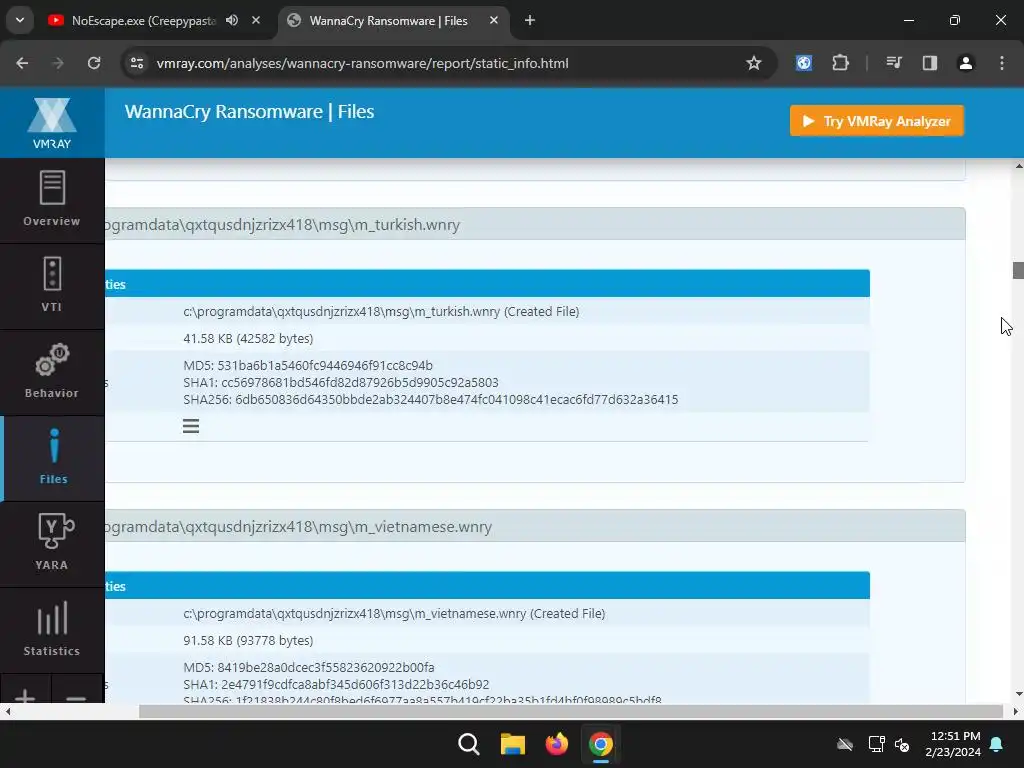Click the 91.58 KB (93778 bytes) size text

(248, 640)
